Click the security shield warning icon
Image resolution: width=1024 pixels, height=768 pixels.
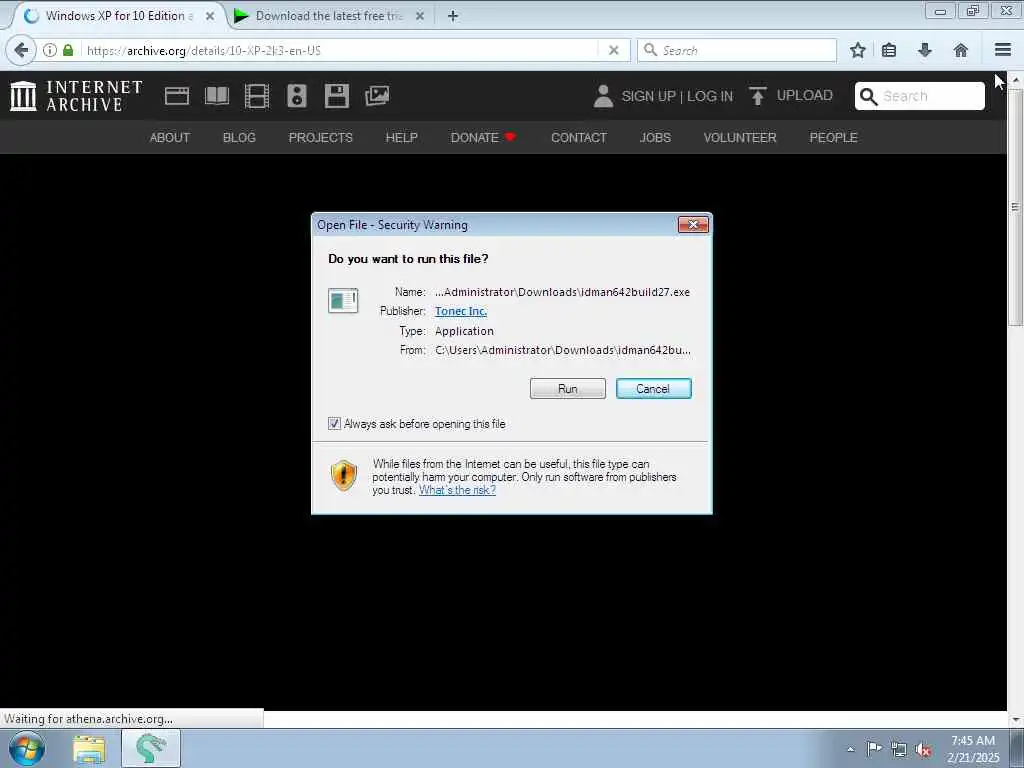pos(344,475)
